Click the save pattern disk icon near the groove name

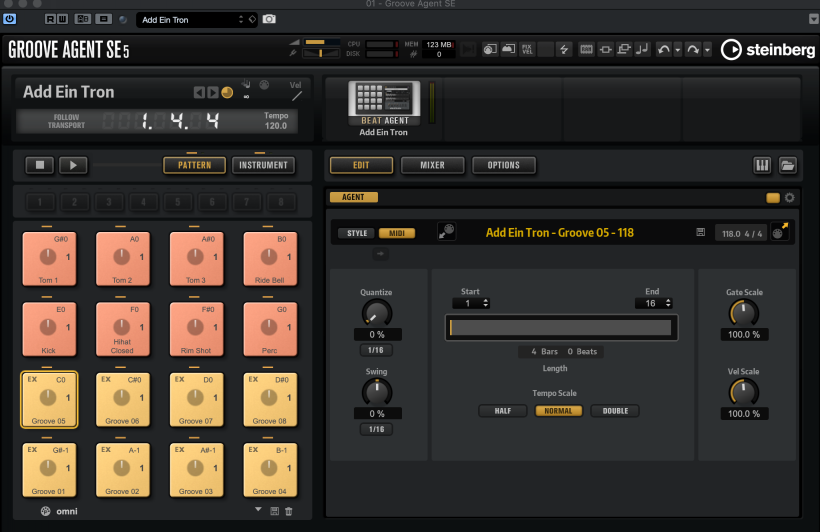click(701, 232)
